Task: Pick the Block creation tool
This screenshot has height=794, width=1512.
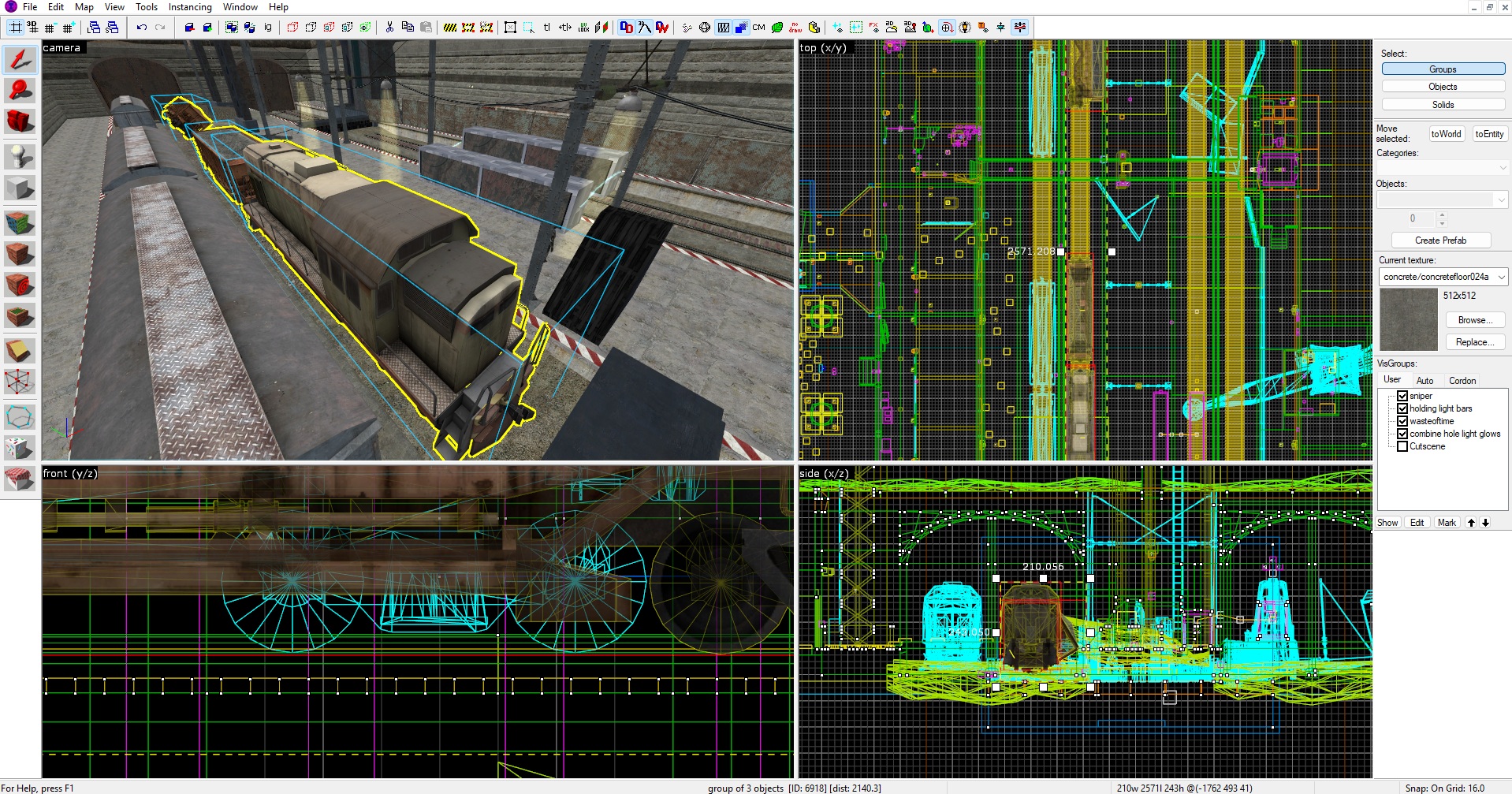Action: pos(20,188)
